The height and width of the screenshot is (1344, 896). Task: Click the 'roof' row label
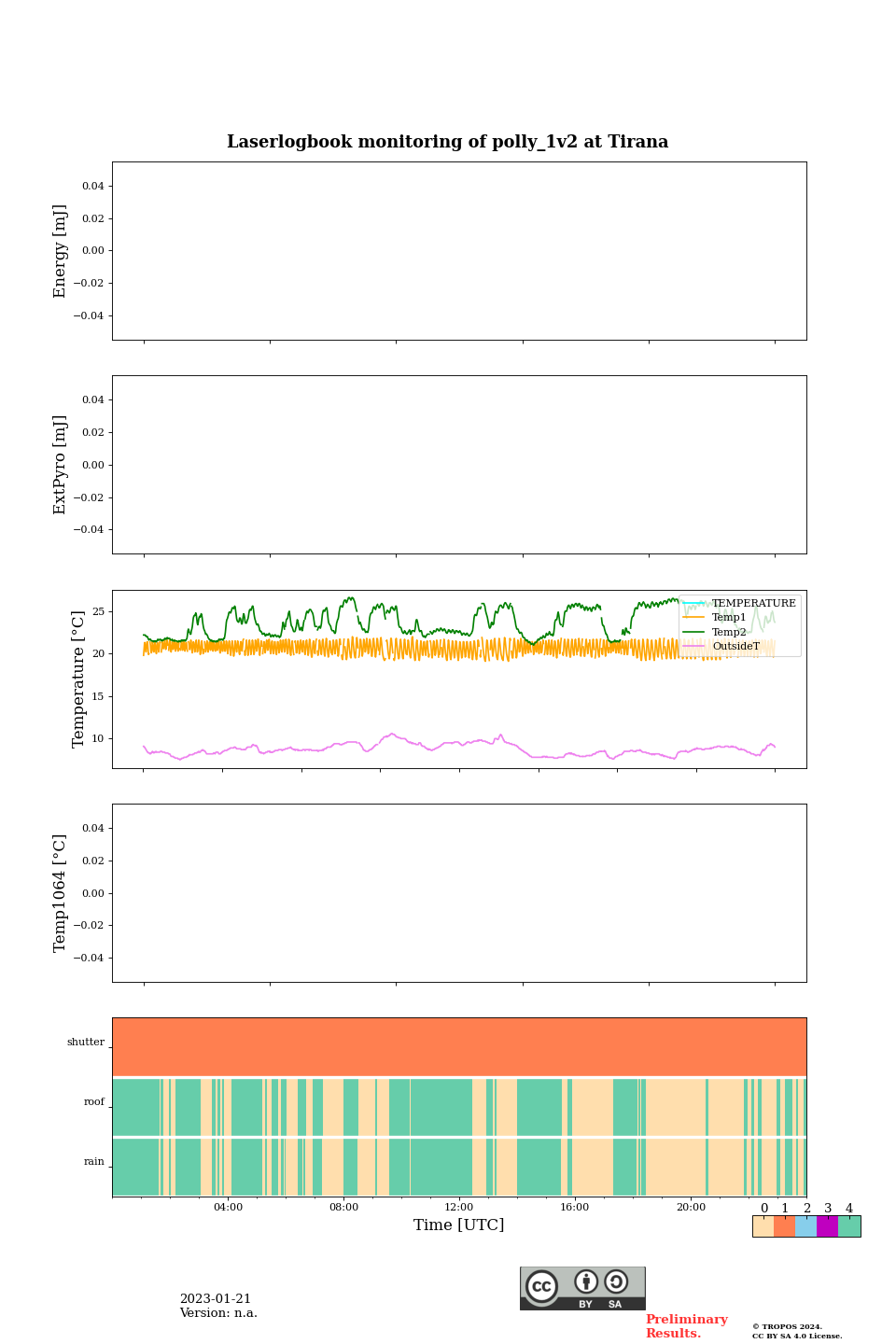[x=94, y=1102]
